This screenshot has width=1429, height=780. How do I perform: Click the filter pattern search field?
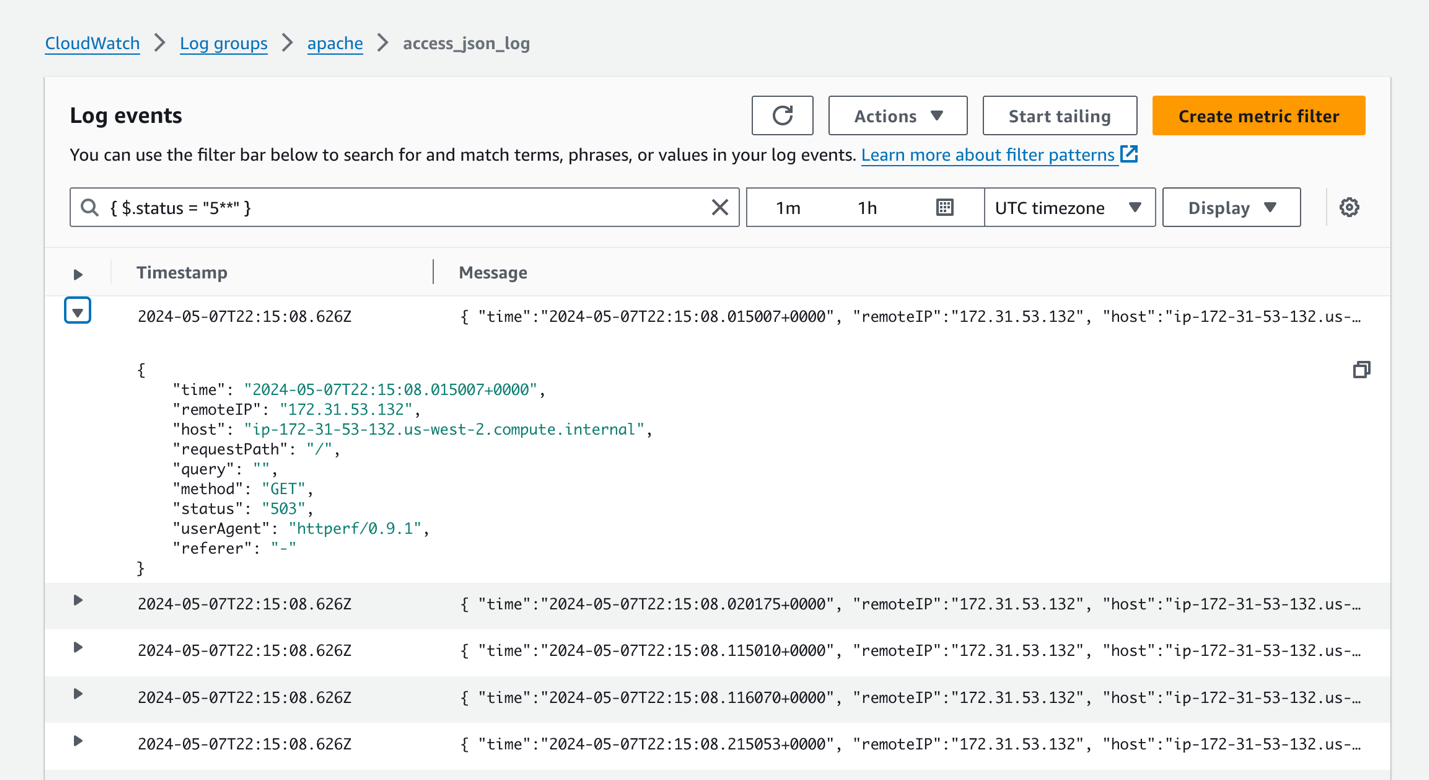[400, 207]
